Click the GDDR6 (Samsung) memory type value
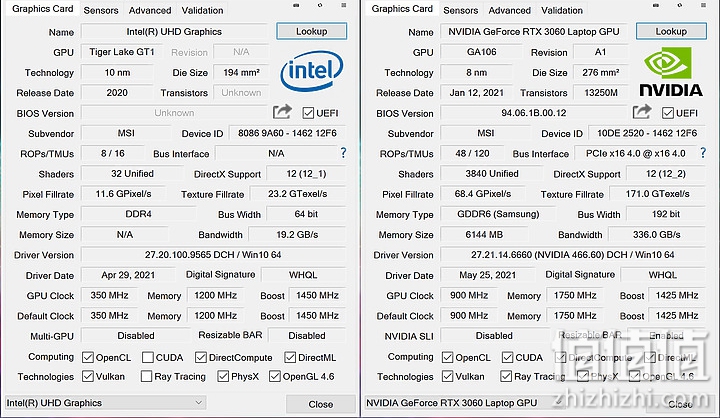 [x=498, y=214]
